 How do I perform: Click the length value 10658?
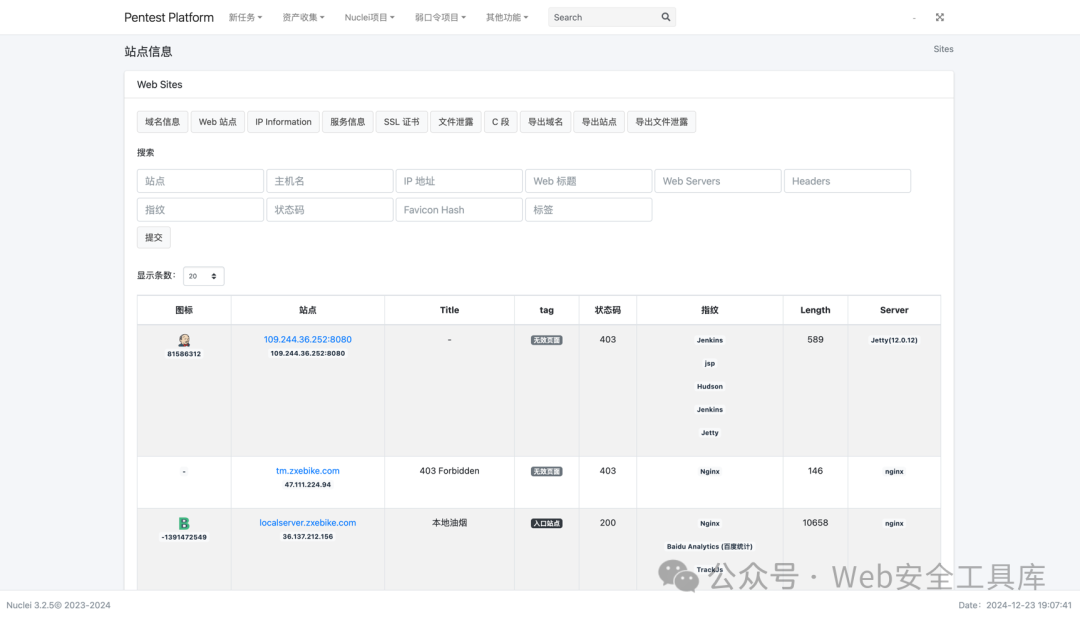[816, 523]
